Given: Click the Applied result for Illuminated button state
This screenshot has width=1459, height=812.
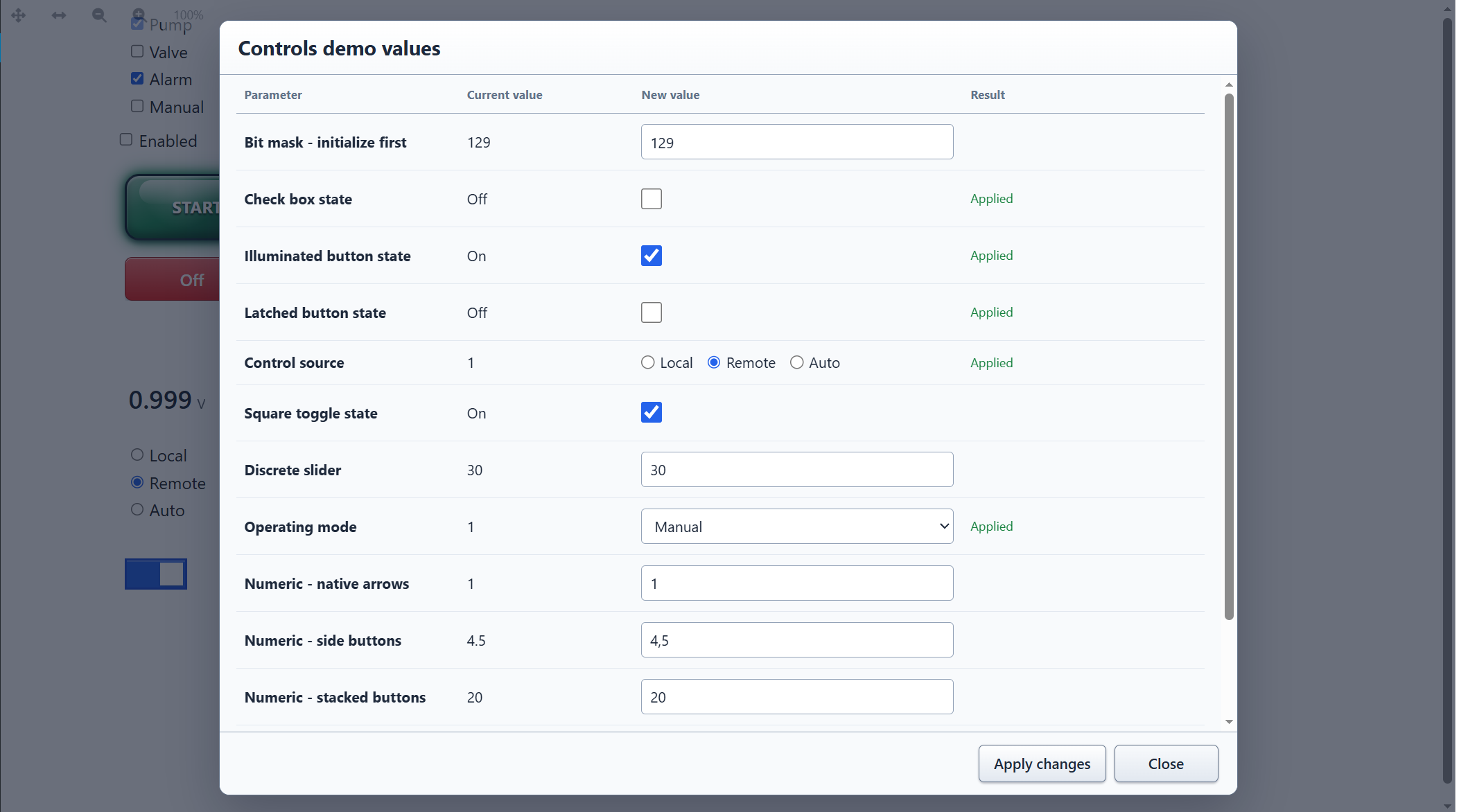Looking at the screenshot, I should coord(991,256).
